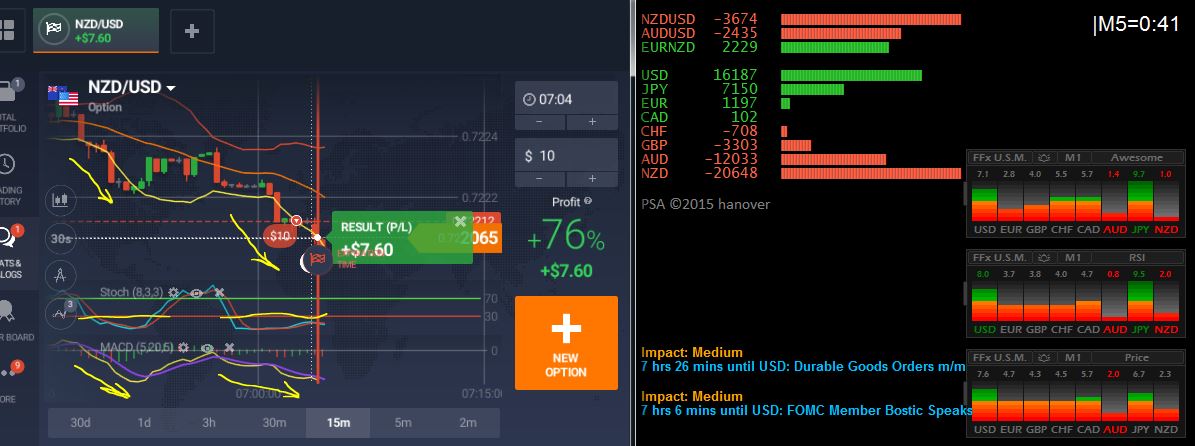This screenshot has width=1195, height=446.
Task: Click the expiration time flag marker
Action: coord(317,261)
